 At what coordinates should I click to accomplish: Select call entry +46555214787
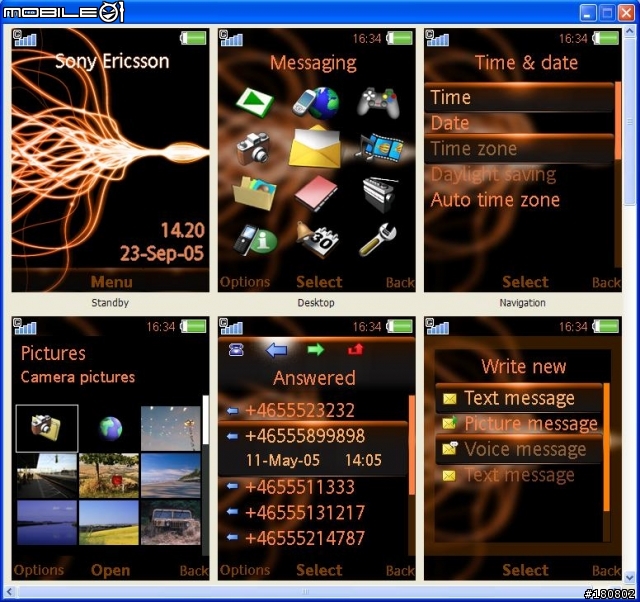pos(313,538)
